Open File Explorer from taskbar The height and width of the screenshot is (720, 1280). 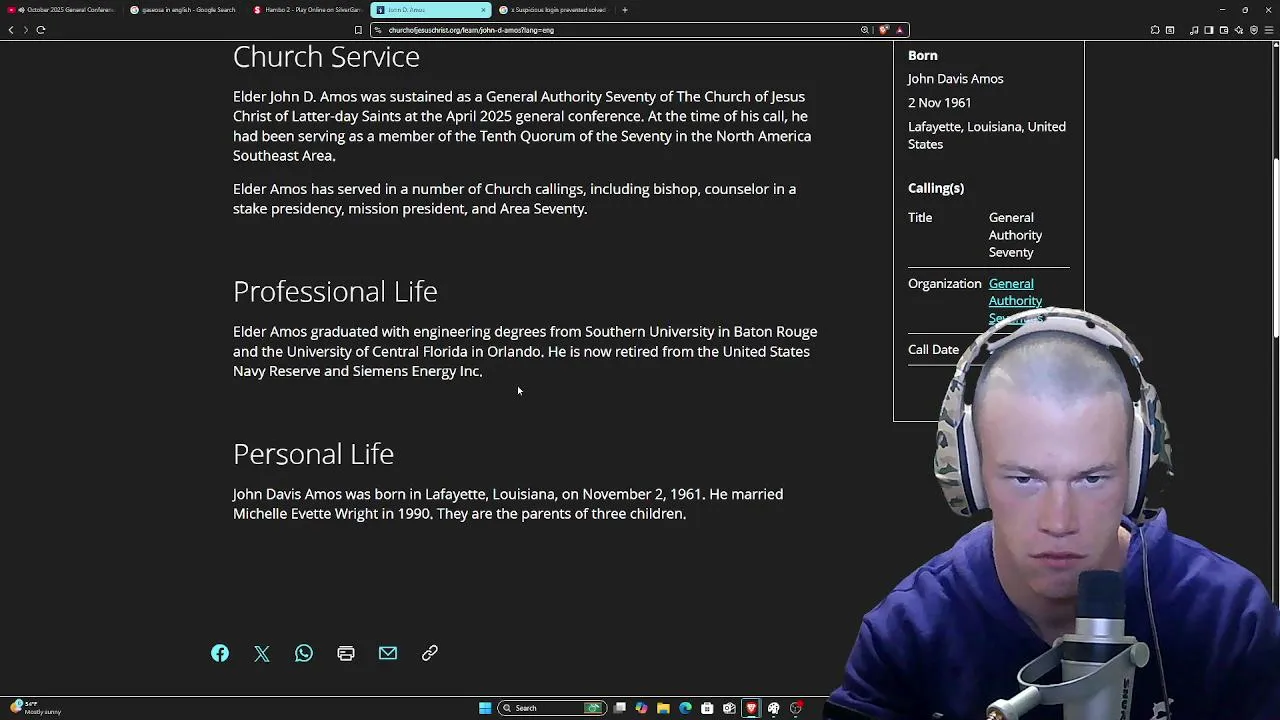click(x=663, y=708)
